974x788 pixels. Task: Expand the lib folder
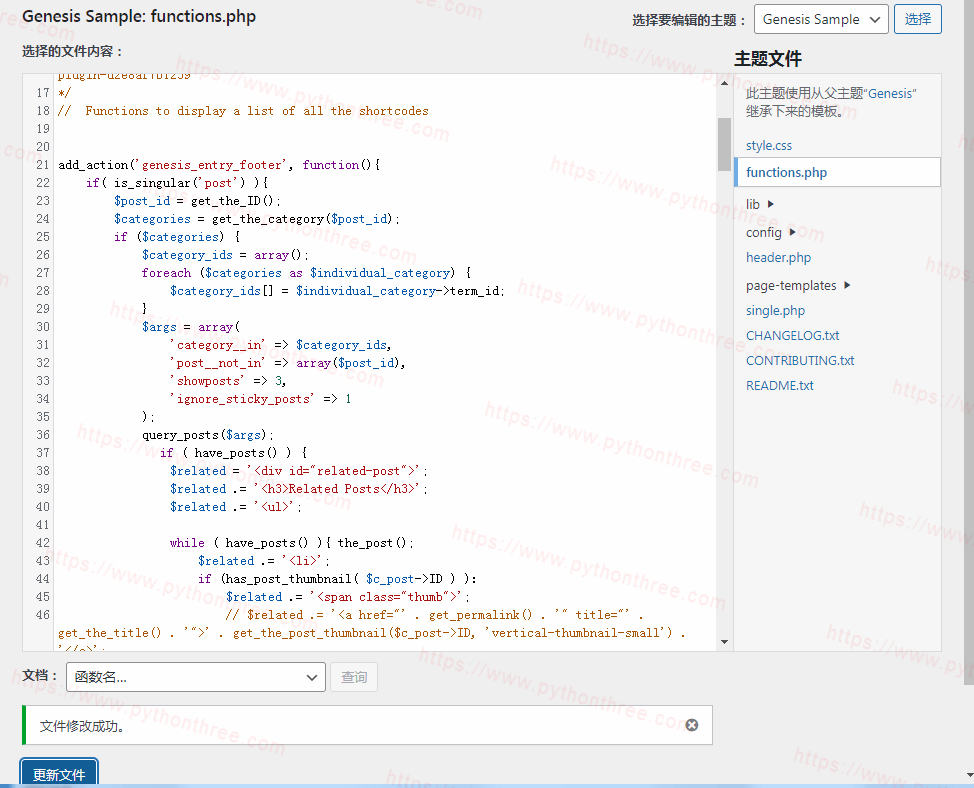[760, 204]
